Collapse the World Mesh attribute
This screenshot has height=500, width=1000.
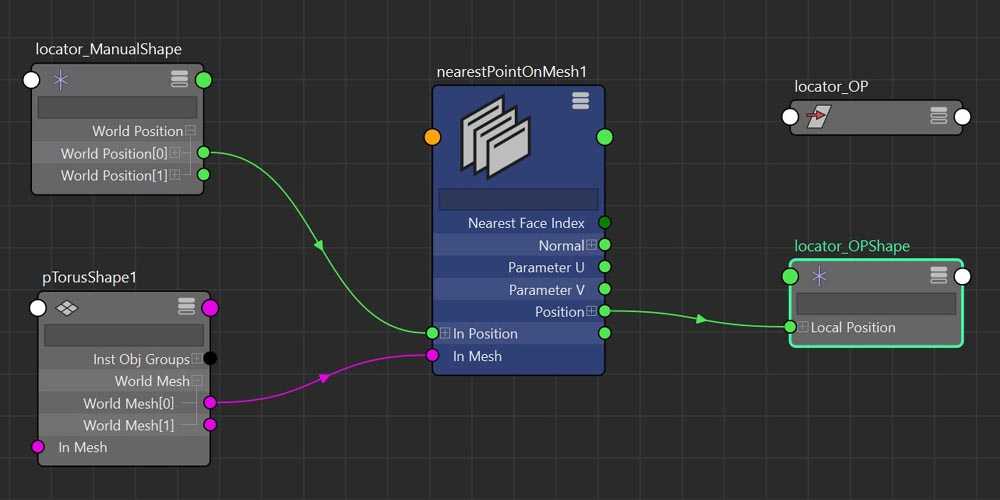click(197, 381)
